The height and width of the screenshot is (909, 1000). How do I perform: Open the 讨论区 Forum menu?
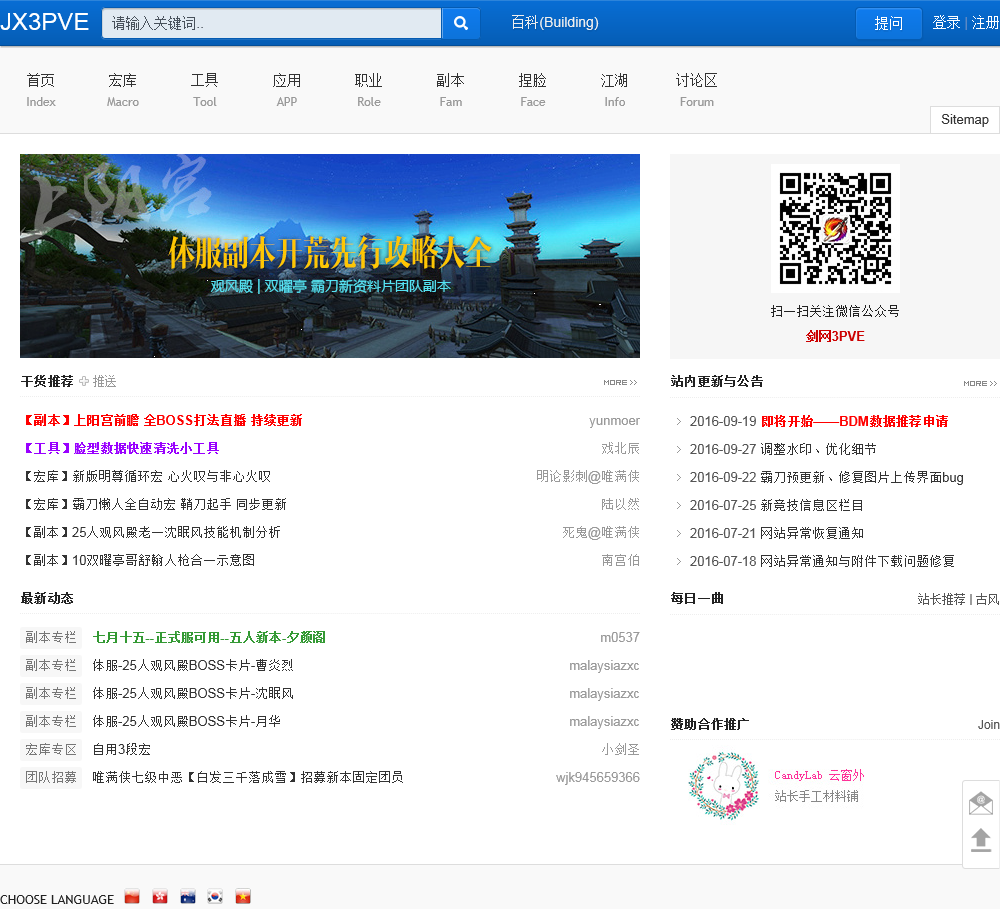click(x=696, y=90)
